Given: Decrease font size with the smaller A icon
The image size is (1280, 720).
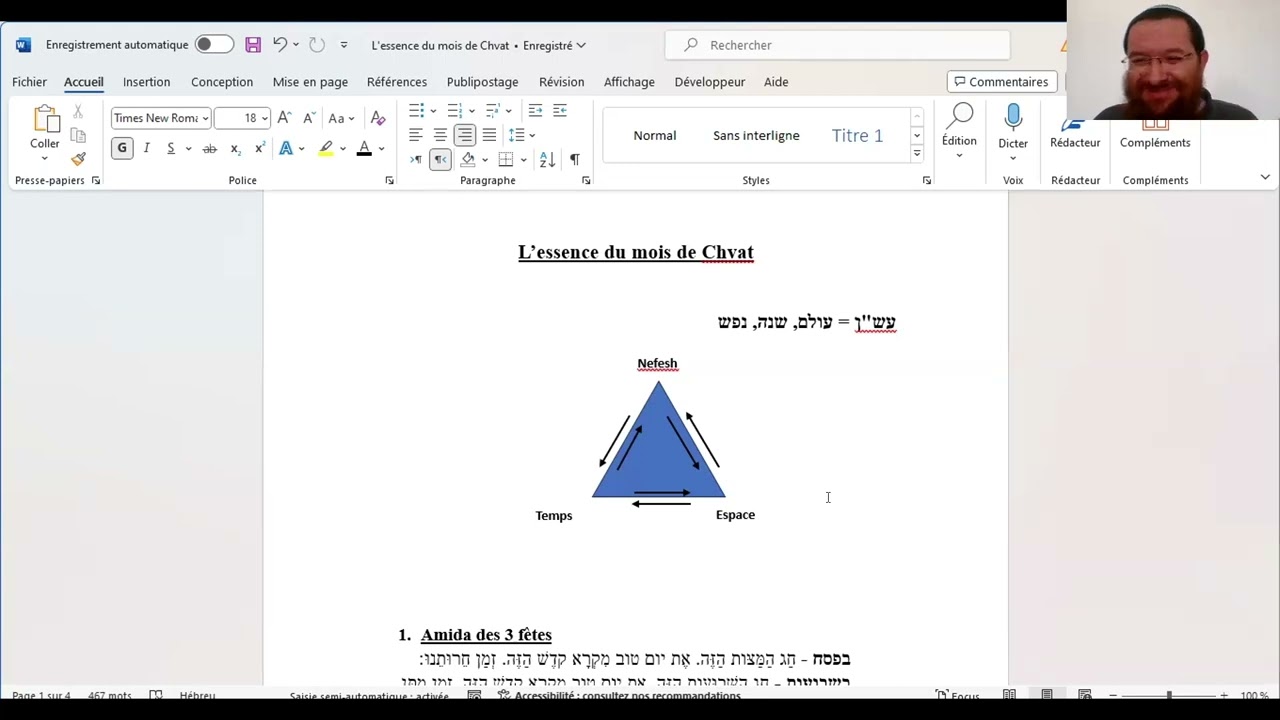Looking at the screenshot, I should [x=309, y=118].
